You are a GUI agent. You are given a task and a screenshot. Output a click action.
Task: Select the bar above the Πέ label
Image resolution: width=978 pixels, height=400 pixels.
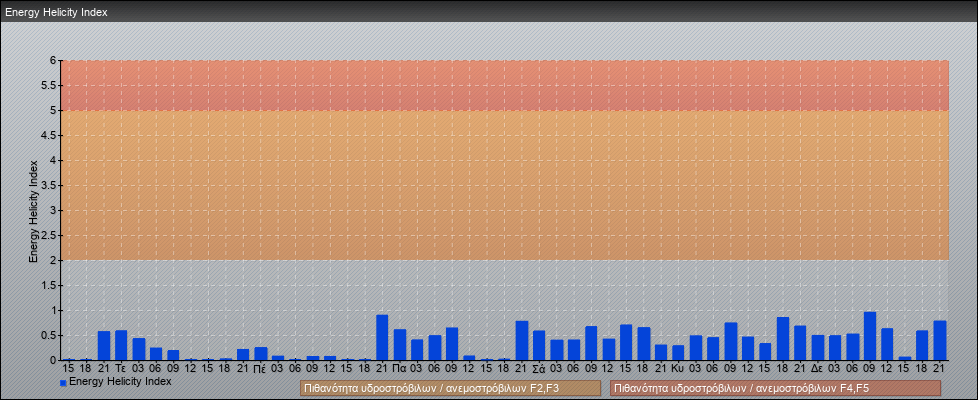pyautogui.click(x=260, y=354)
